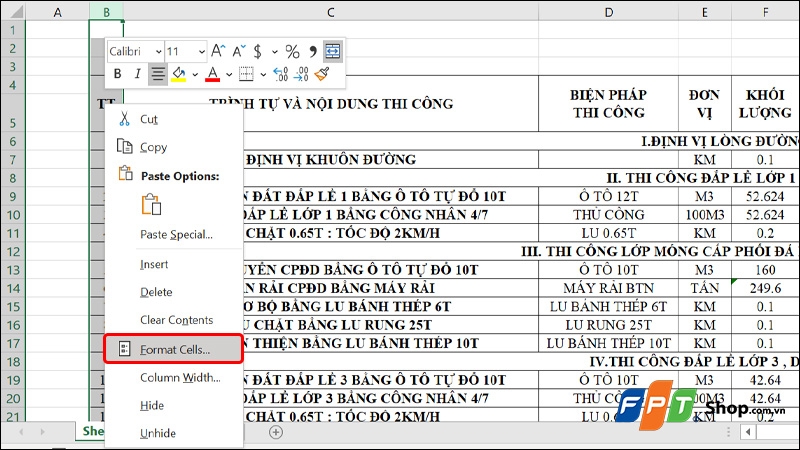Click the Merge & Center icon
Screen dimensions: 800x450
333,51
